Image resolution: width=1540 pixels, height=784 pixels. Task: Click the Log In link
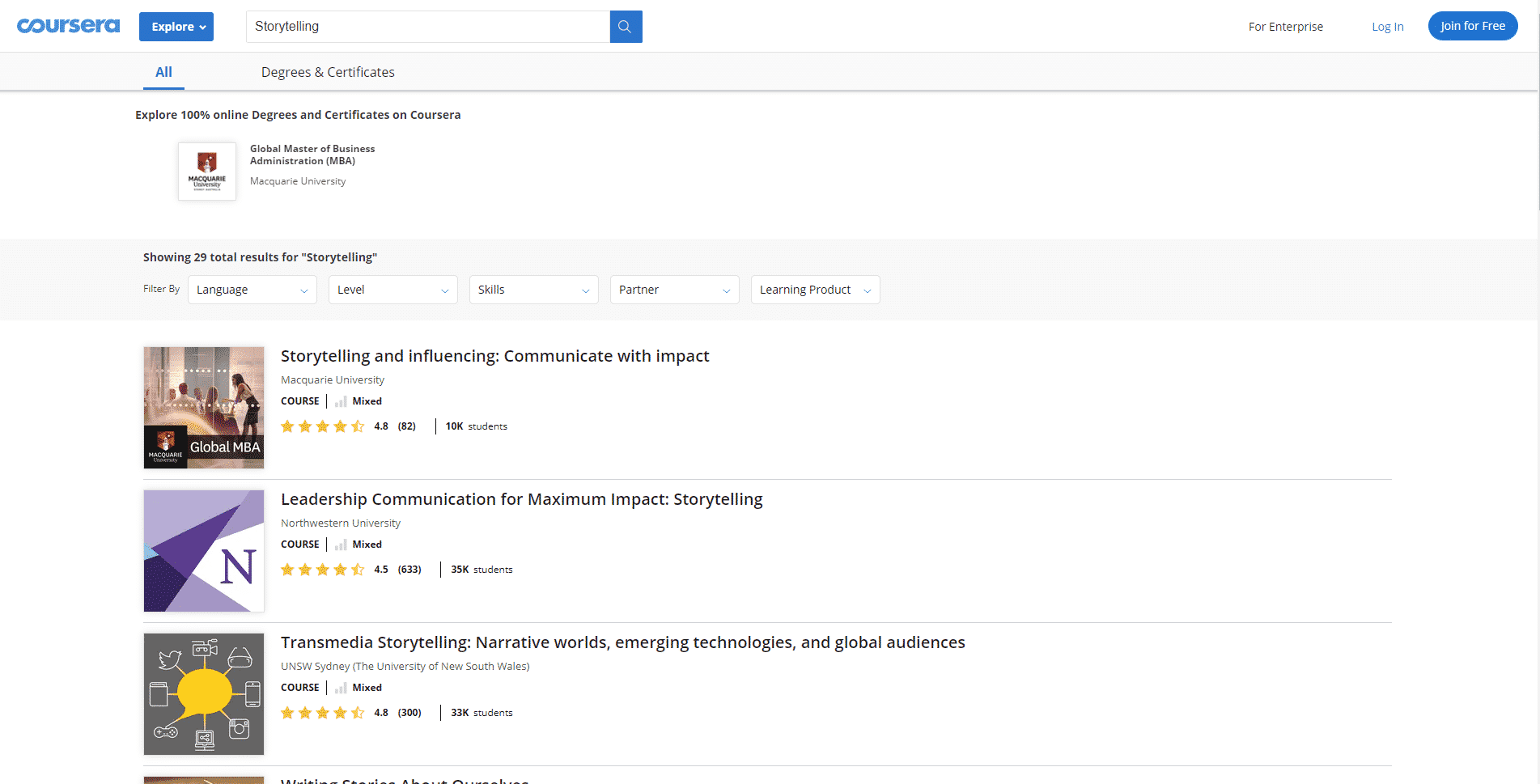click(x=1388, y=27)
